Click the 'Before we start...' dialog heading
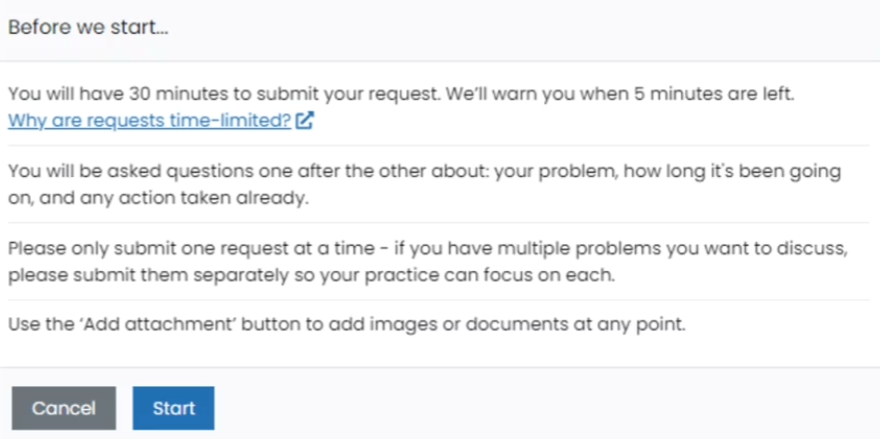The height and width of the screenshot is (439, 880). coord(88,27)
